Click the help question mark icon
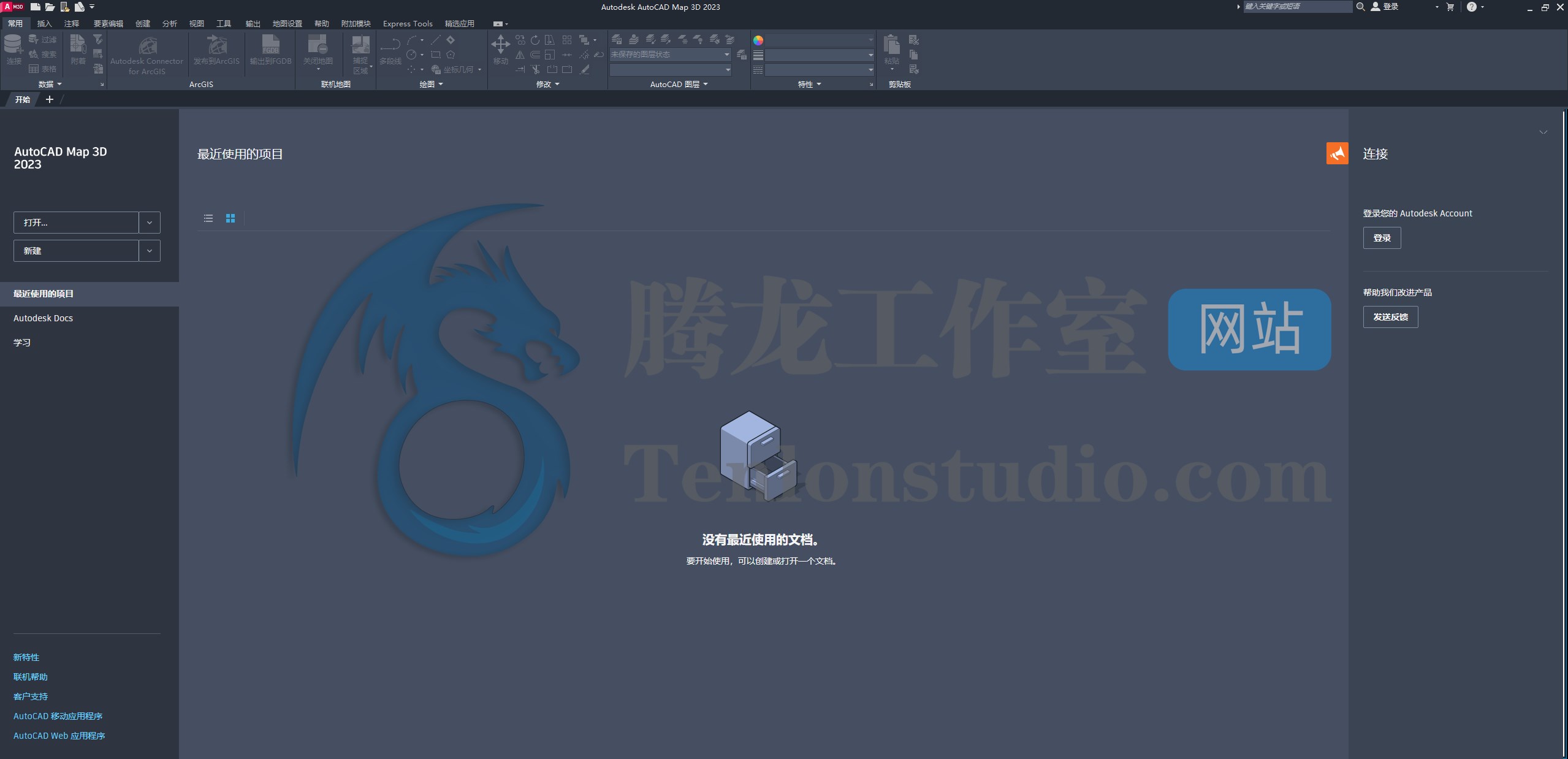1568x759 pixels. (x=1471, y=7)
